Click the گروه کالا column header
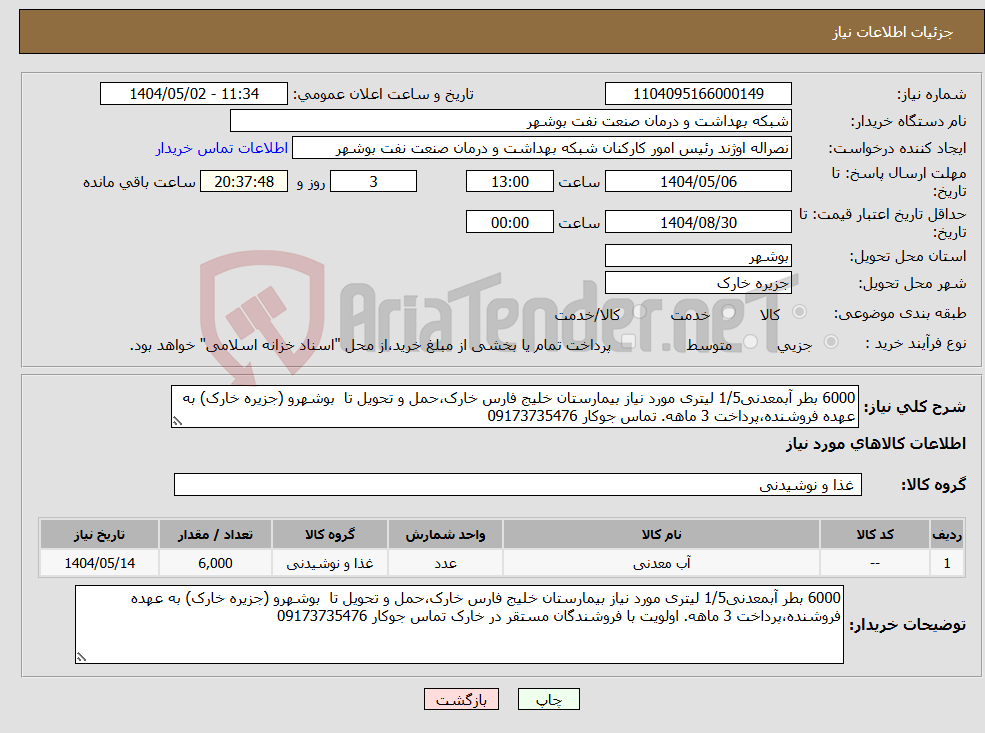Screen dimensions: 985x733 click(330, 535)
